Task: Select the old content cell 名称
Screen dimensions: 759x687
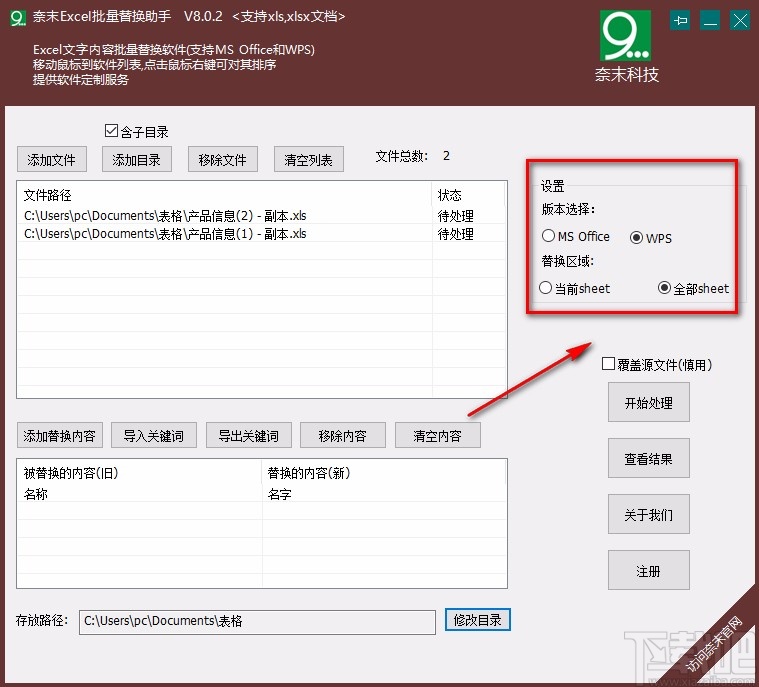Action: [36, 494]
